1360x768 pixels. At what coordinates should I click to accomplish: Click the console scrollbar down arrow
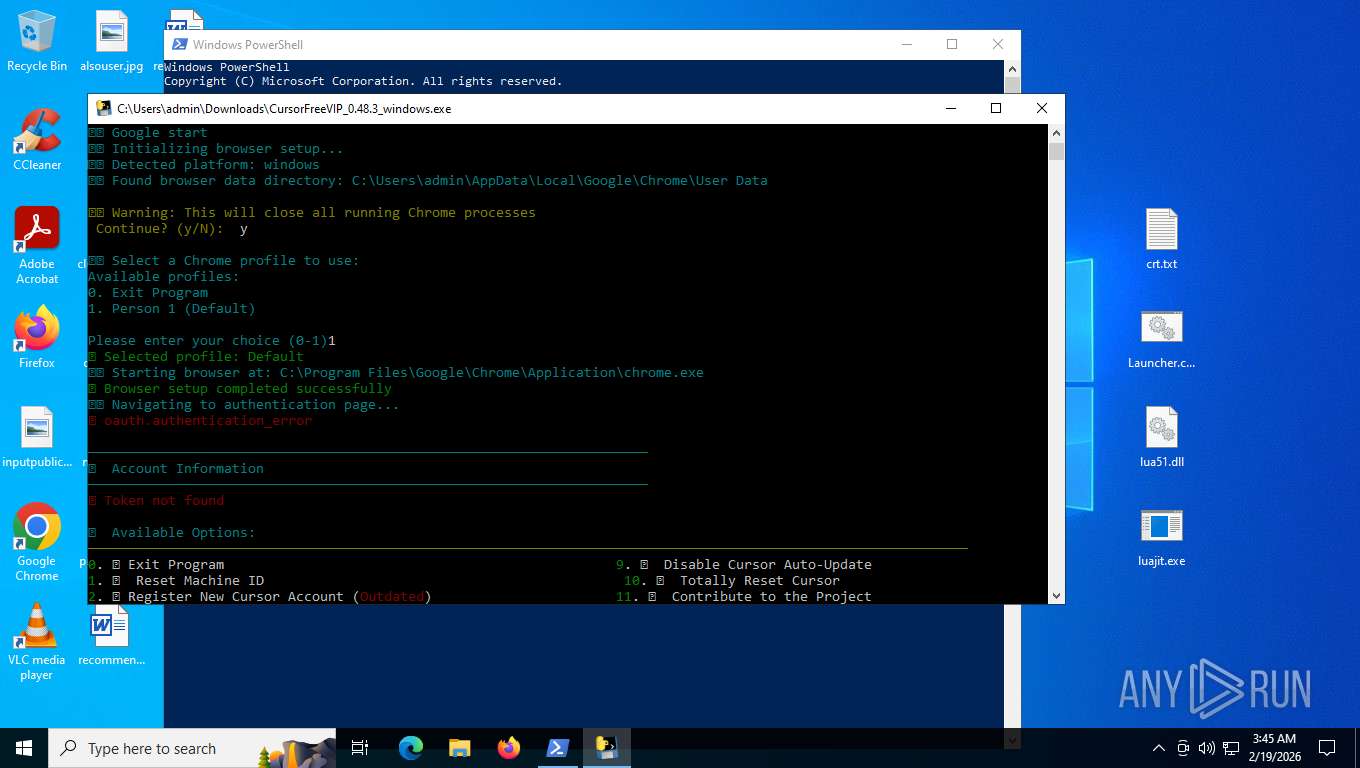1056,595
